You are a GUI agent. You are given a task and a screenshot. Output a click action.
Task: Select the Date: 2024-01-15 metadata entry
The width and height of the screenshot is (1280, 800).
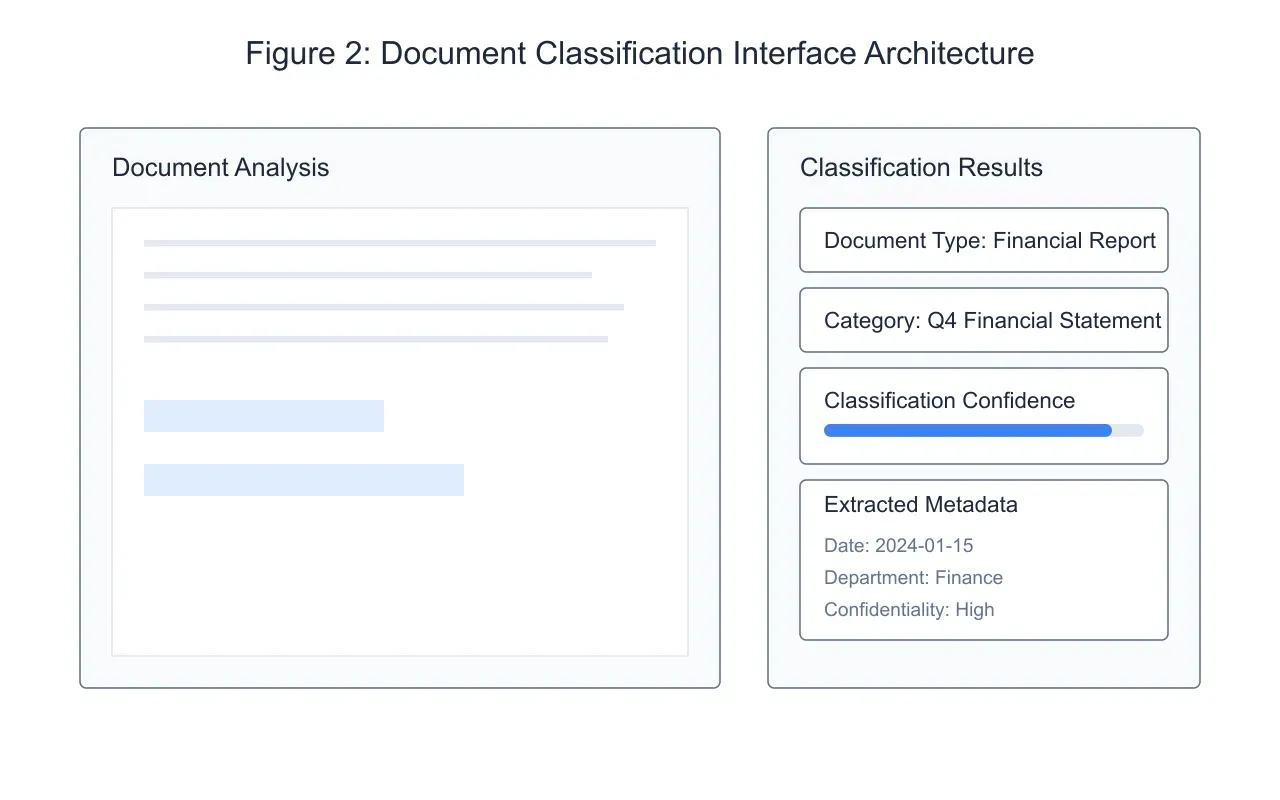(899, 546)
